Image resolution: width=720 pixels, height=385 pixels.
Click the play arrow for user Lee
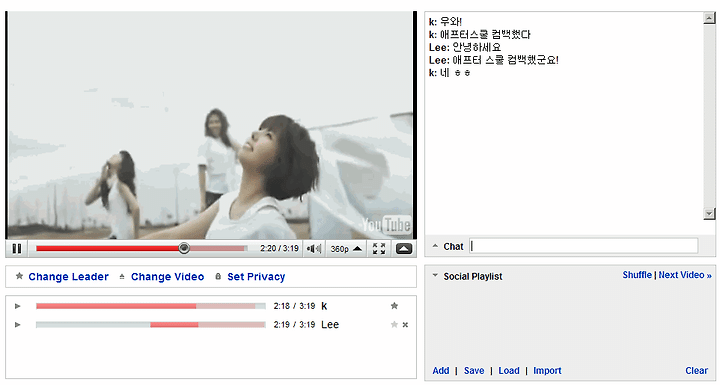[17, 325]
